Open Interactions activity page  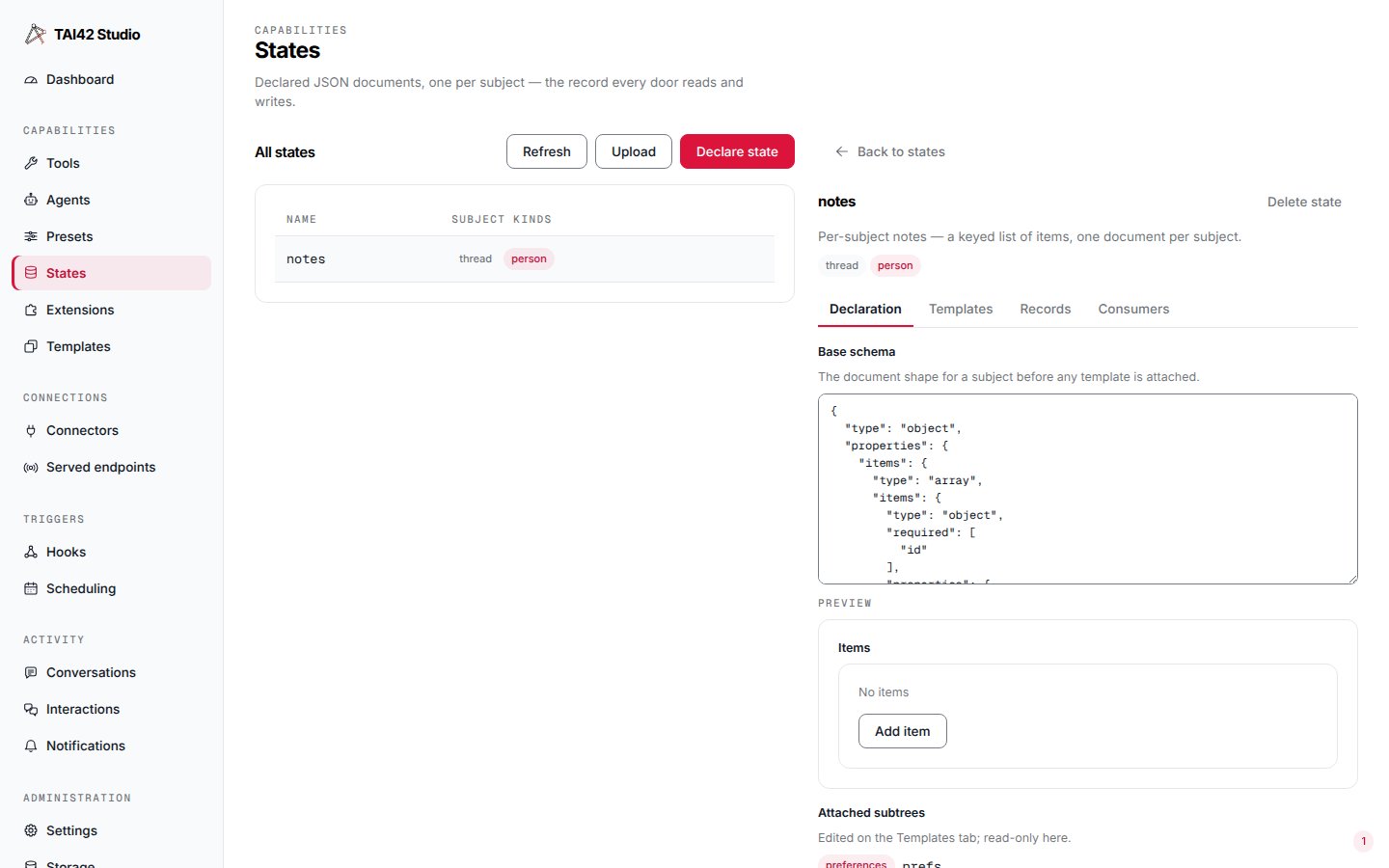111,710
